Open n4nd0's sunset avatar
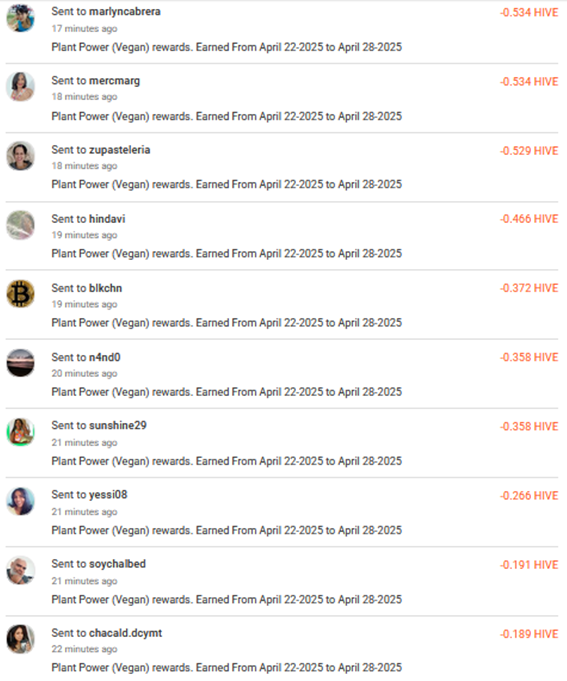 20,363
